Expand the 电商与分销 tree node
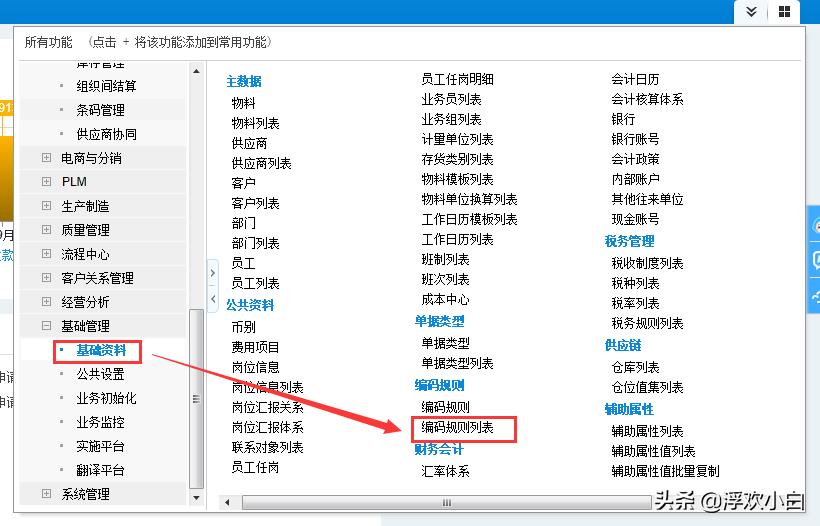Screen dimensions: 820x526 [x=47, y=157]
